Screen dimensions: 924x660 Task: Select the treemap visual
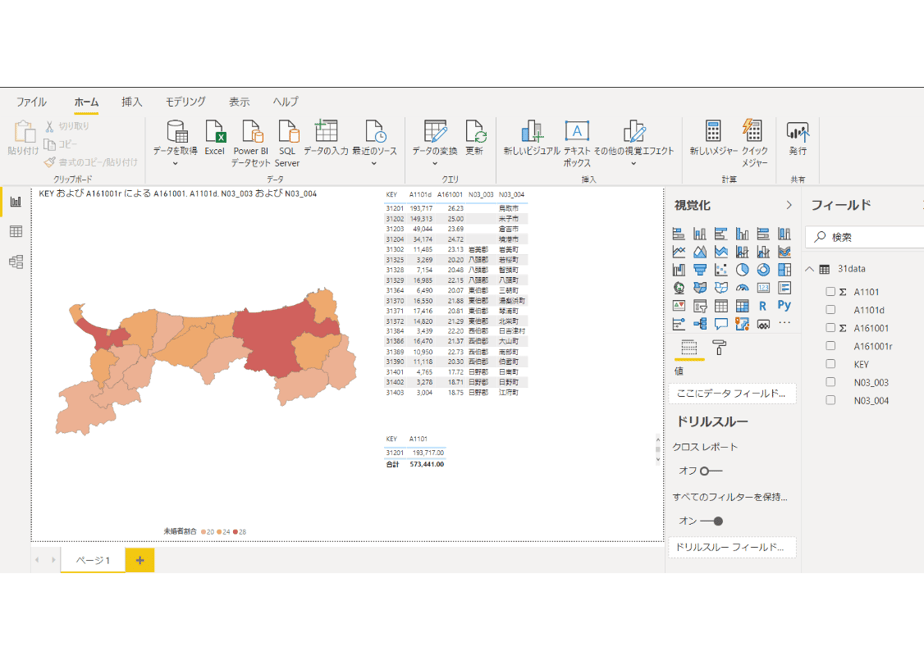pyautogui.click(x=784, y=270)
